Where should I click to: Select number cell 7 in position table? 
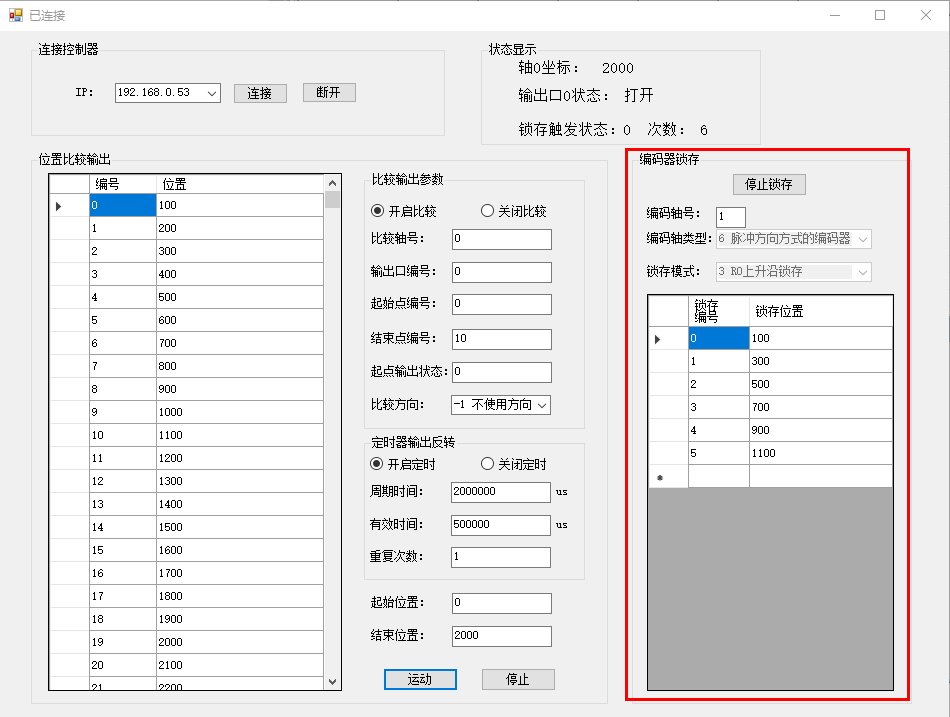123,366
